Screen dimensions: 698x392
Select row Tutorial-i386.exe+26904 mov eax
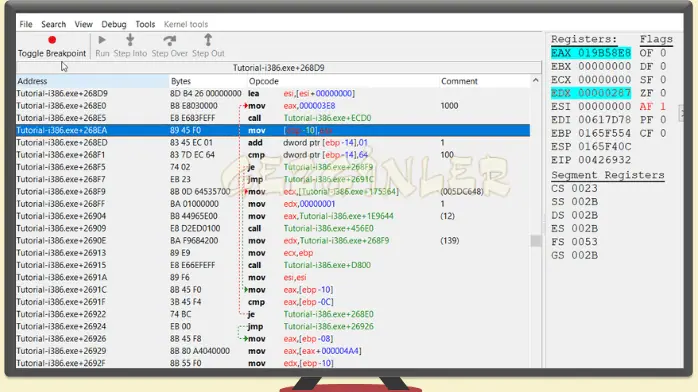[x=273, y=216]
